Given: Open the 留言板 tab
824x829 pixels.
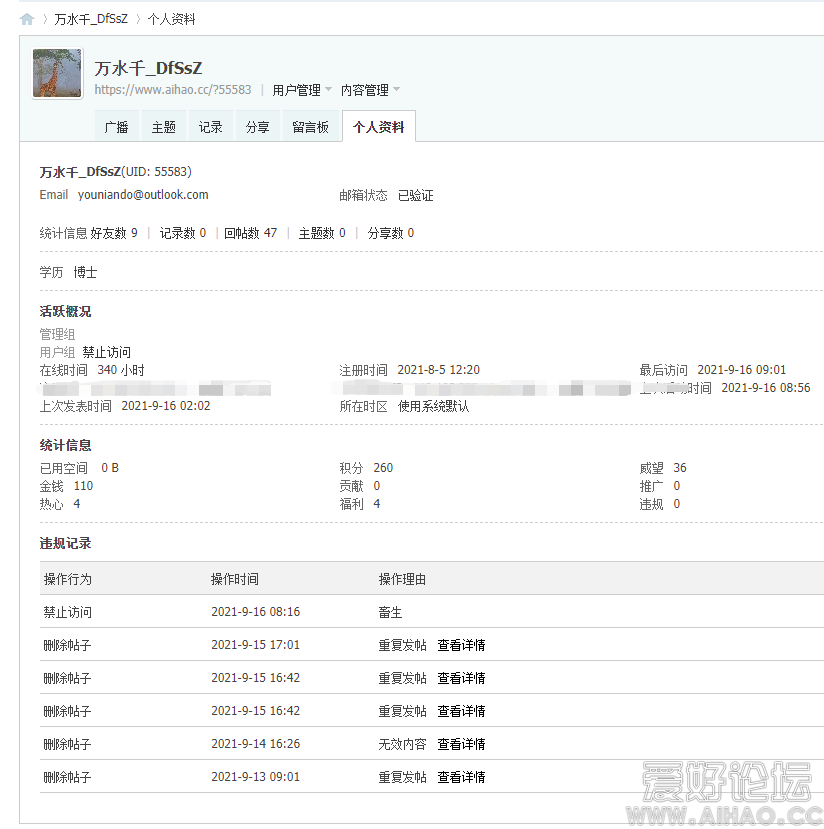Looking at the screenshot, I should 310,126.
